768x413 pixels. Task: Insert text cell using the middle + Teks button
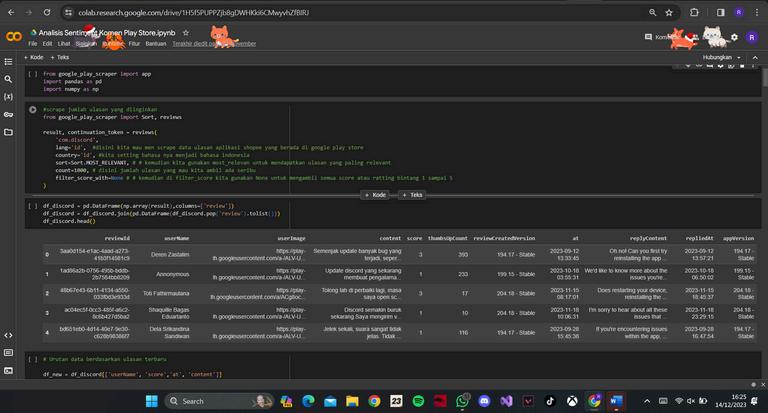point(412,195)
